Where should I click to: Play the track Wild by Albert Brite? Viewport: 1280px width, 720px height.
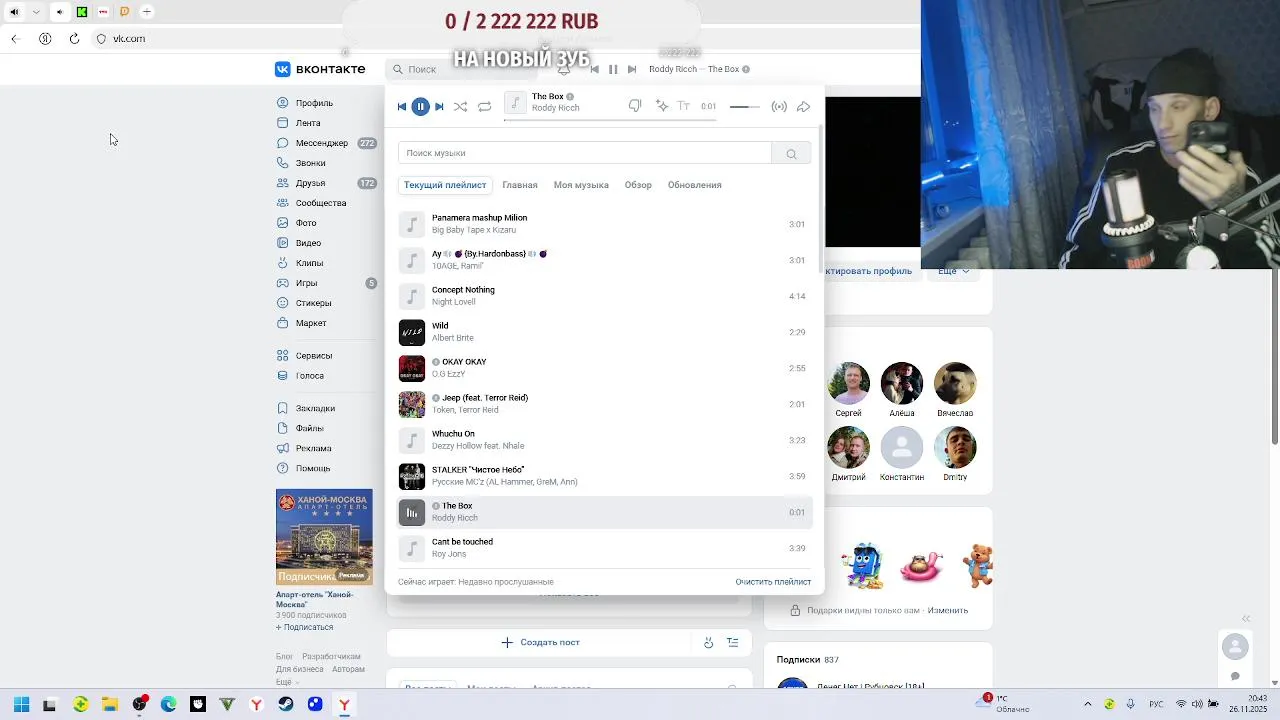pos(605,332)
